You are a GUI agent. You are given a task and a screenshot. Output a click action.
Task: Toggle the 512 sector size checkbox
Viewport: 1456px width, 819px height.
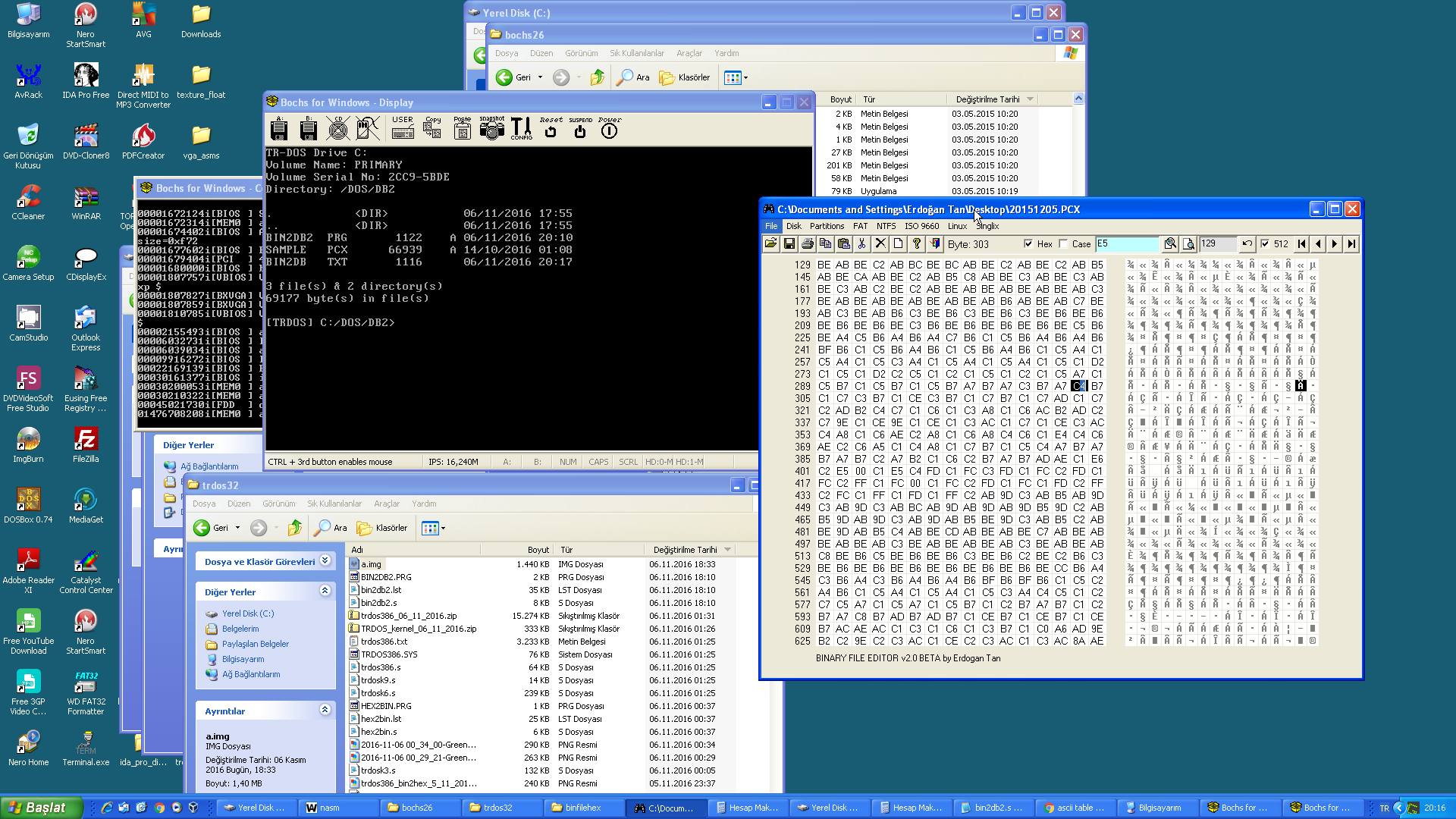tap(1265, 243)
